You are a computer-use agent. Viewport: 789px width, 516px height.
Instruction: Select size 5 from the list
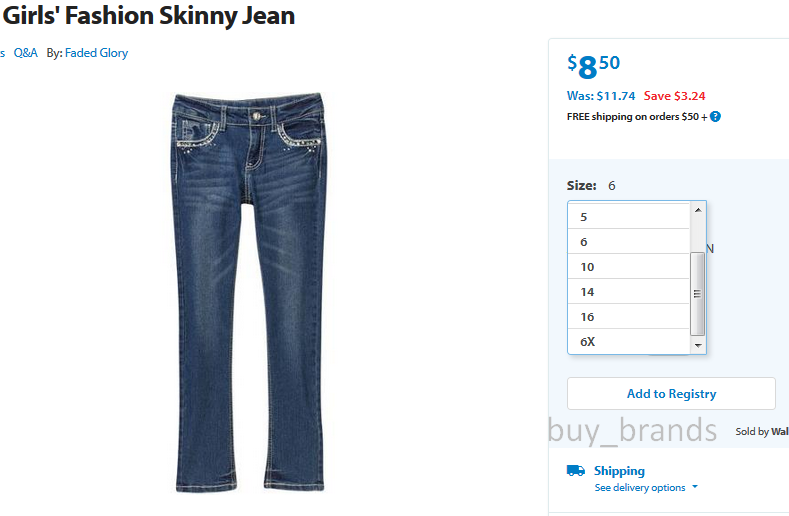(628, 217)
